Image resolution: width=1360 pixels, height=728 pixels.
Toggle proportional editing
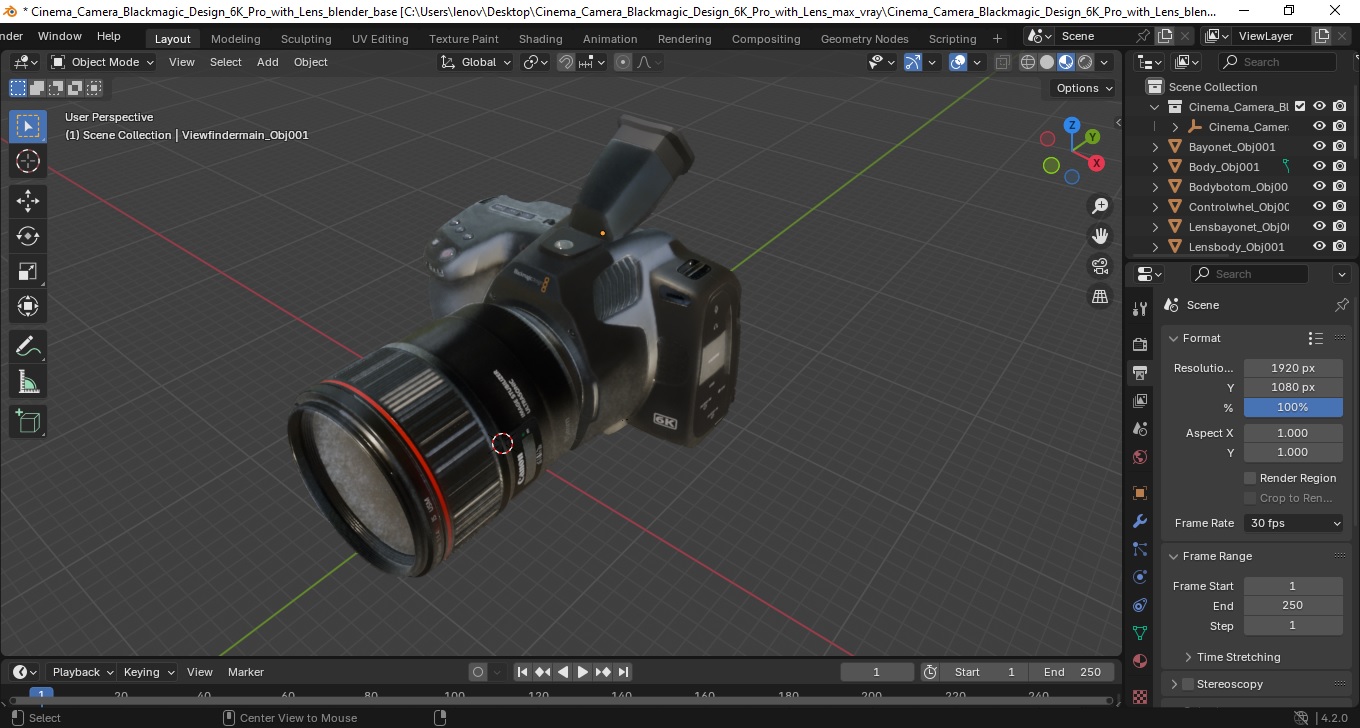coord(623,62)
